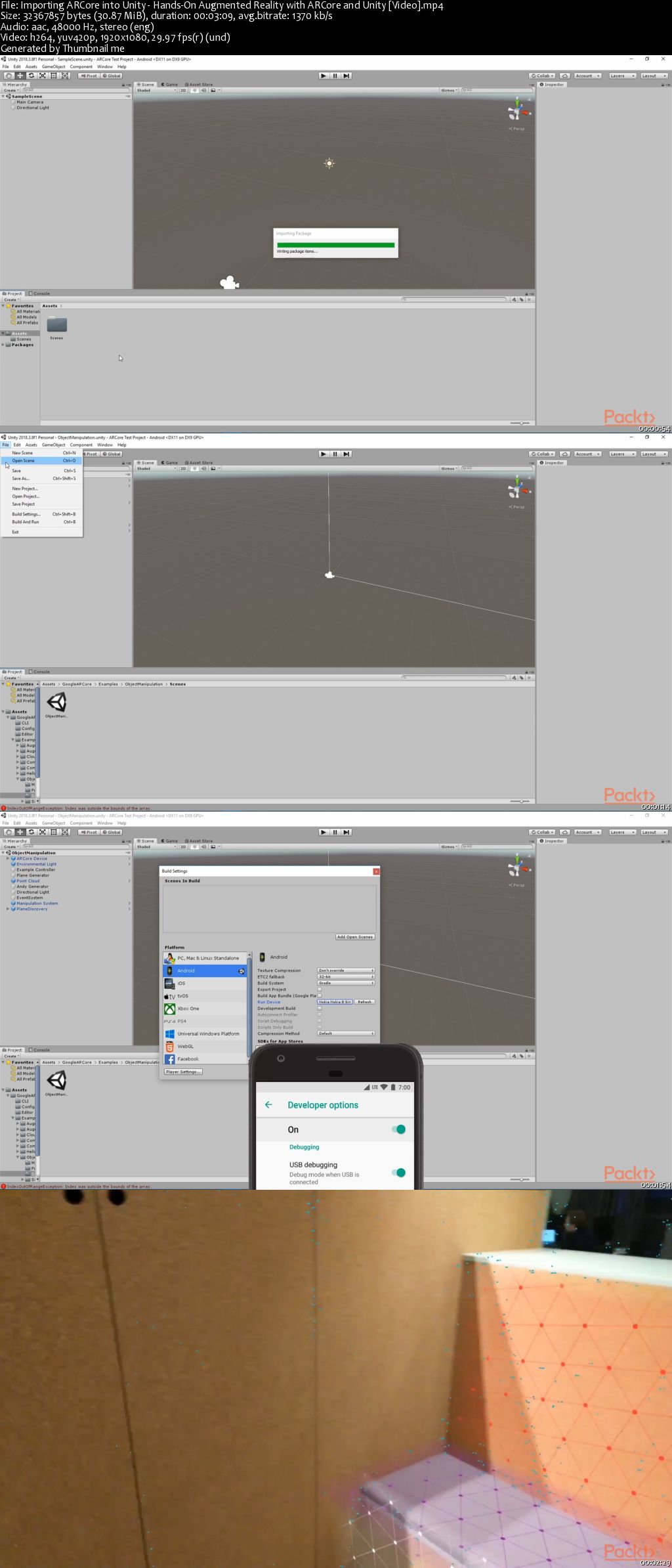Toggle 2D view in the SampleScene frame
The width and height of the screenshot is (672, 1568).
point(183,91)
